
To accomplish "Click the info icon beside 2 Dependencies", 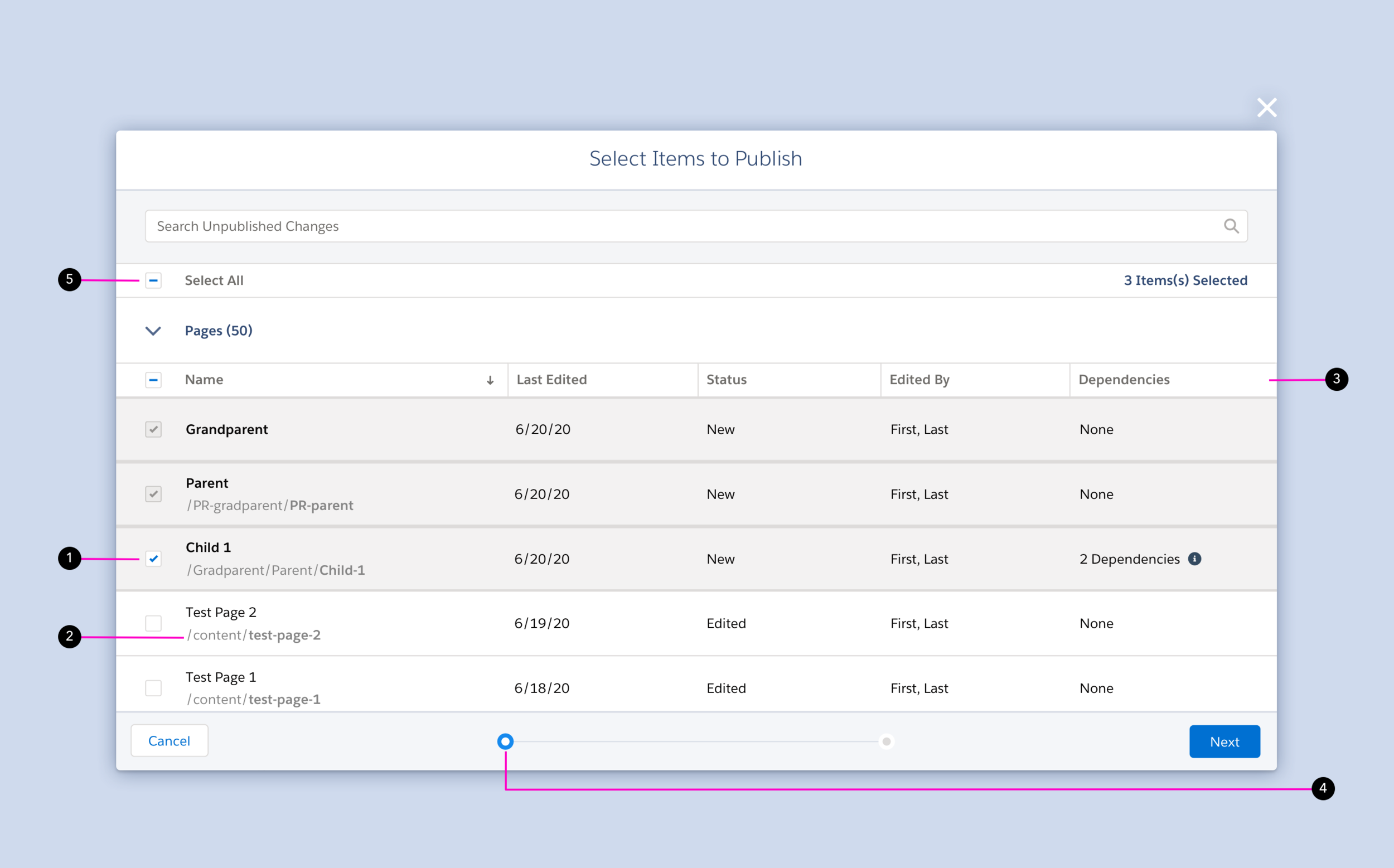I will (x=1194, y=559).
